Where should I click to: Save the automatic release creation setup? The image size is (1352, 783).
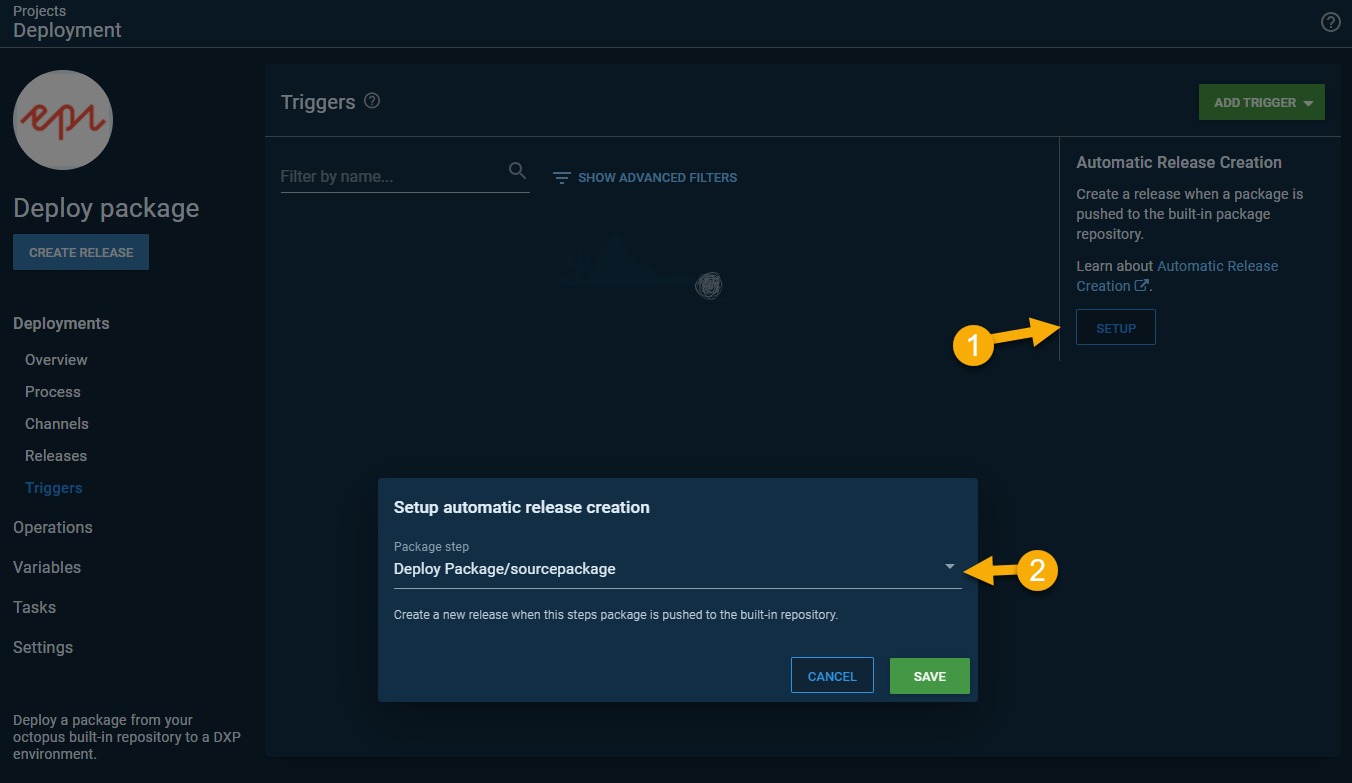pos(929,676)
